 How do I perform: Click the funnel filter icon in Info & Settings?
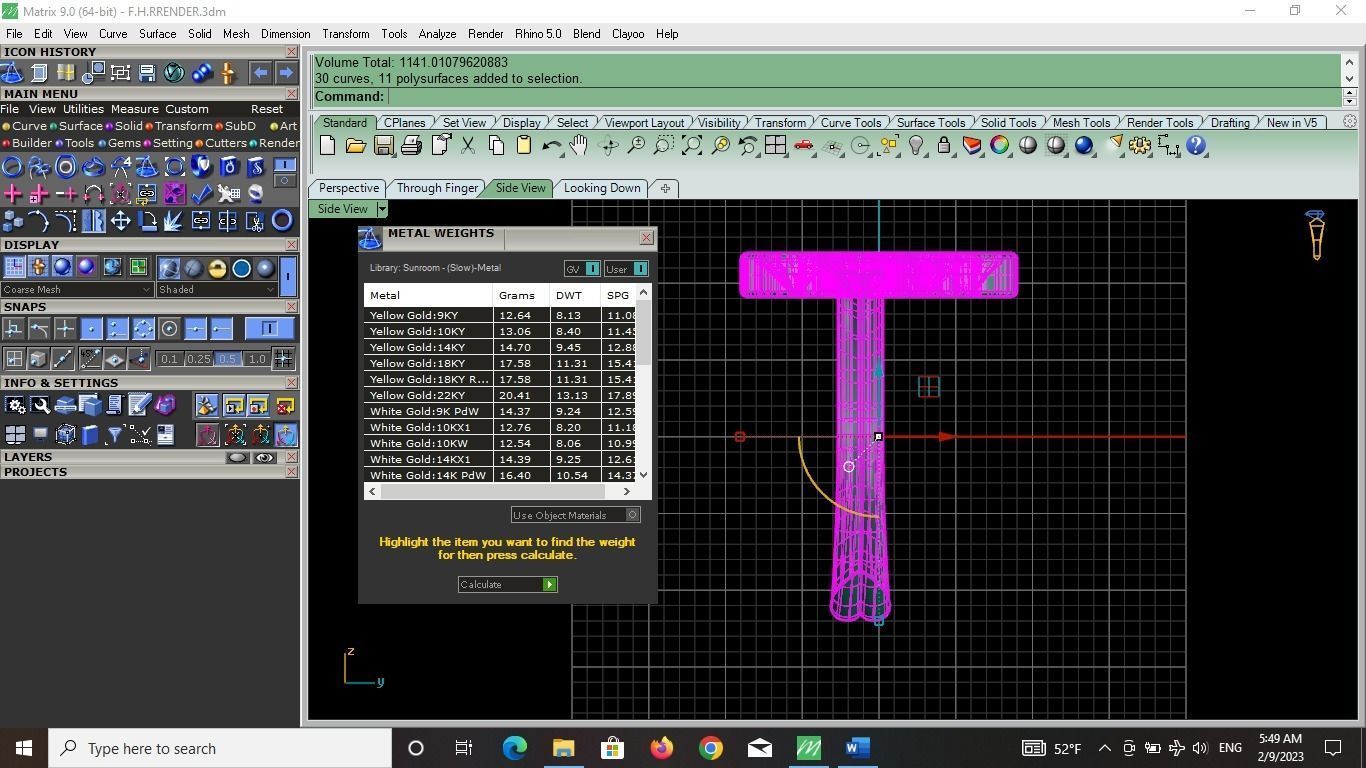[x=114, y=435]
